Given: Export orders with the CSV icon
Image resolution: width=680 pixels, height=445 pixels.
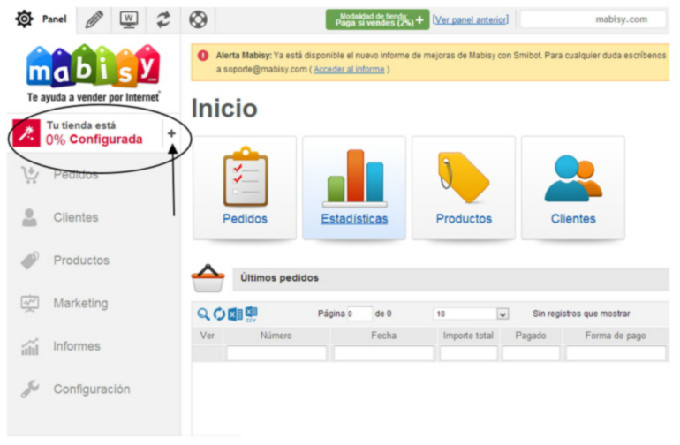Looking at the screenshot, I should (x=252, y=314).
